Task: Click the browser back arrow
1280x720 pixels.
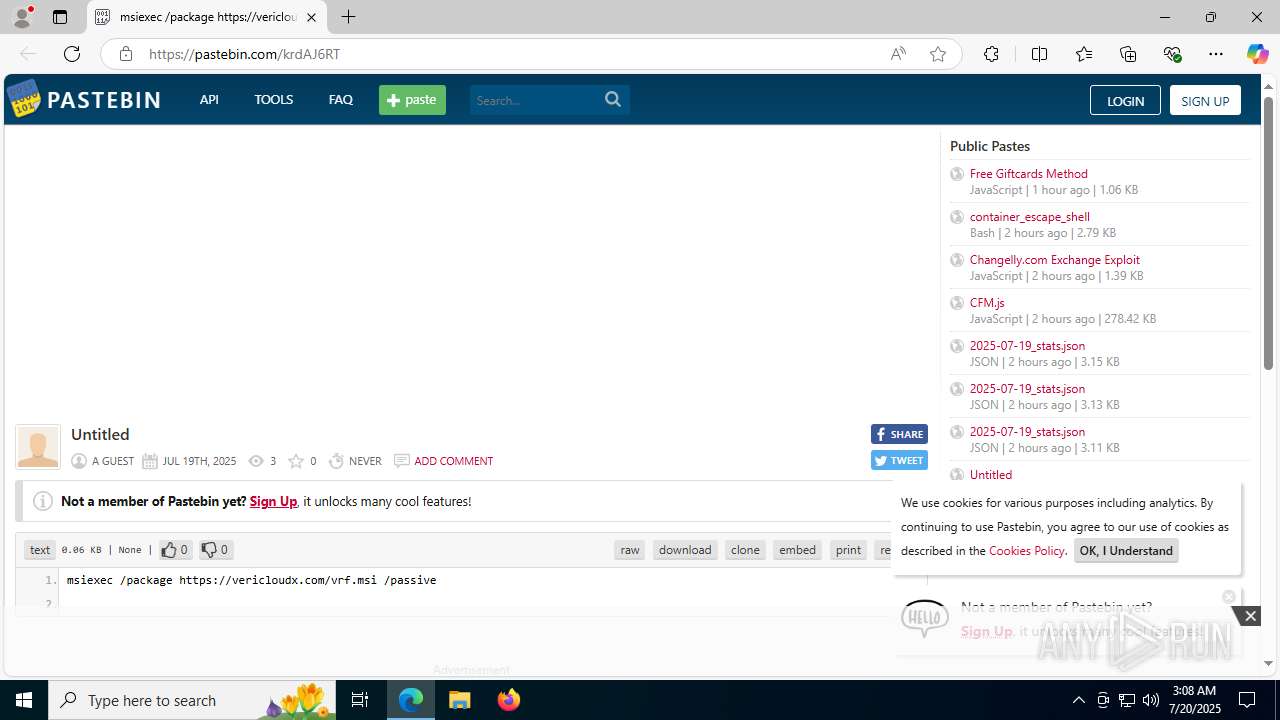Action: click(28, 54)
